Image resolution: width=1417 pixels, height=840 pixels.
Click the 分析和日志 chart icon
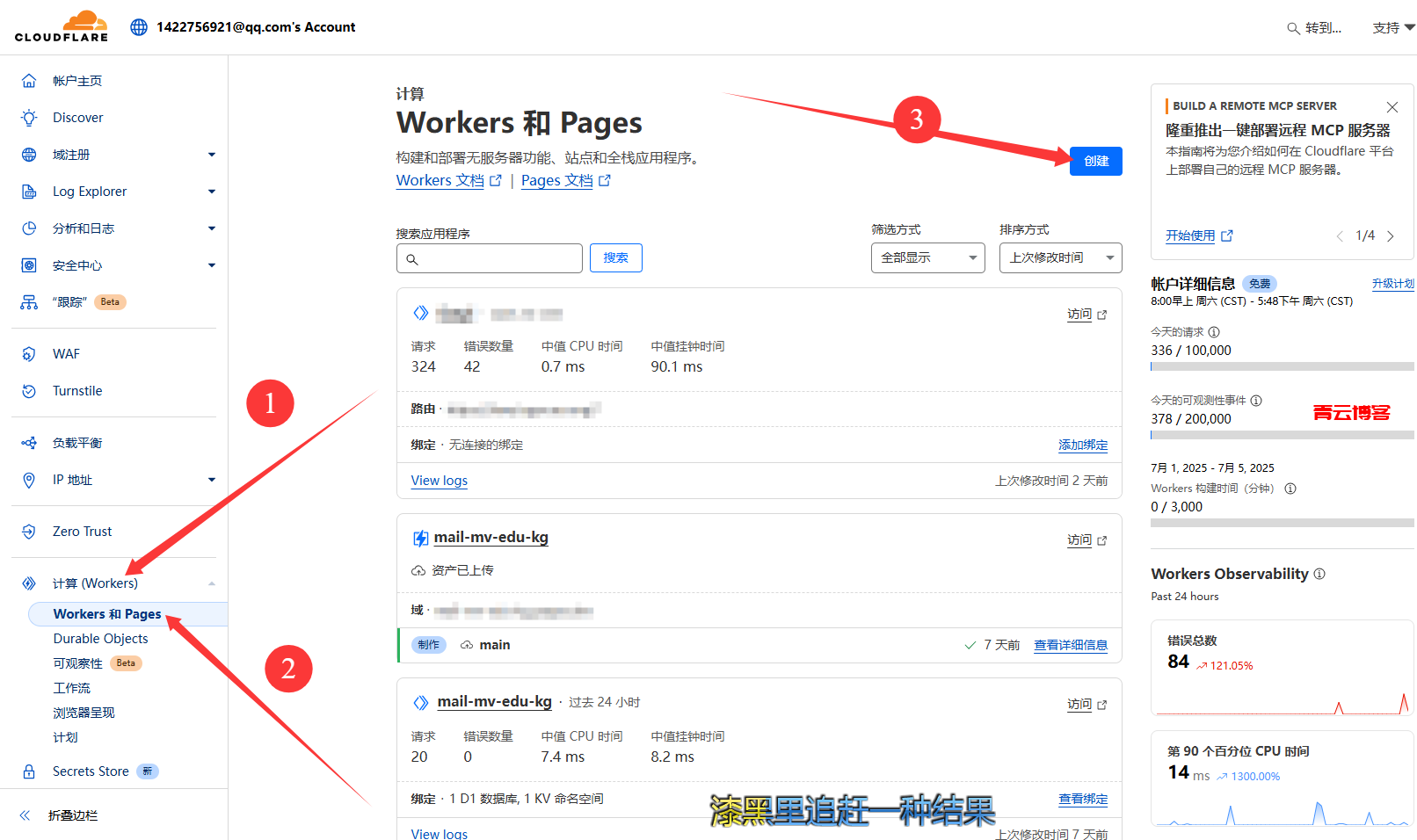pos(29,228)
